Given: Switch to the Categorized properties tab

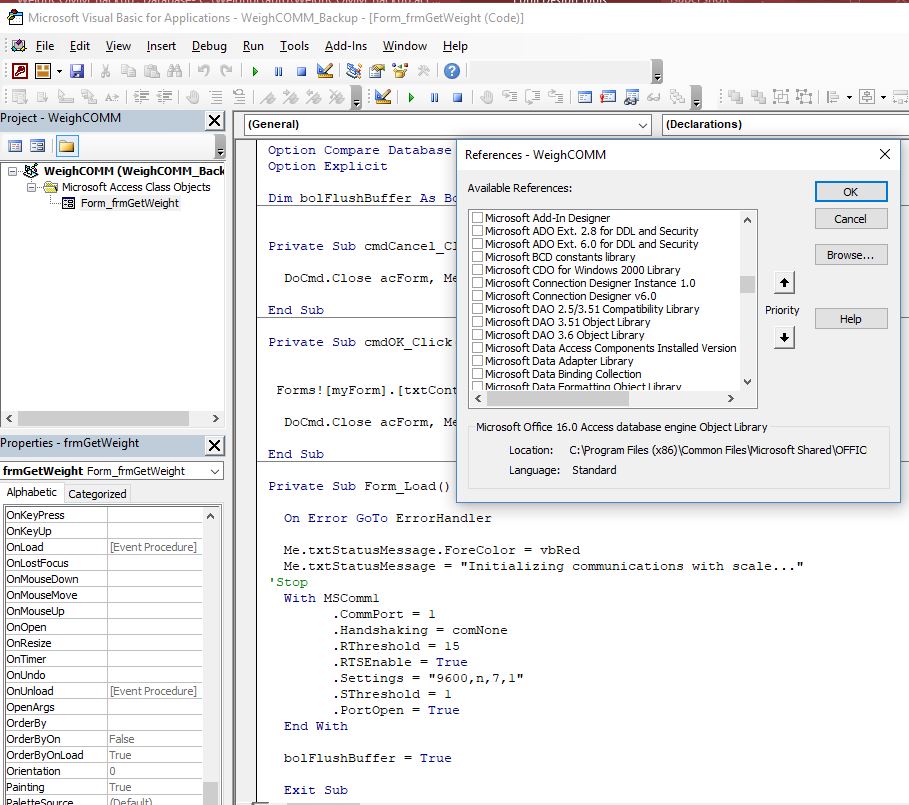Looking at the screenshot, I should point(97,493).
